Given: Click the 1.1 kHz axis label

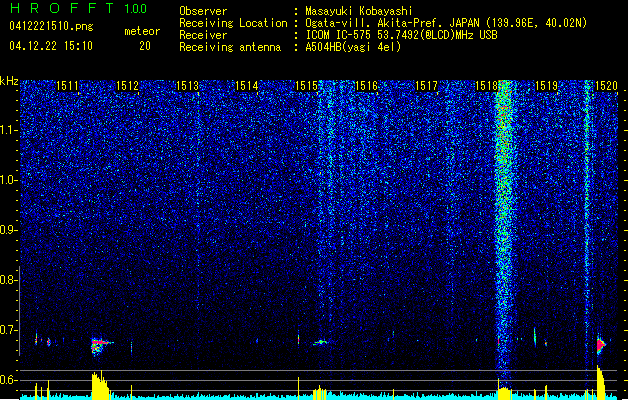Looking at the screenshot, I should pos(9,130).
